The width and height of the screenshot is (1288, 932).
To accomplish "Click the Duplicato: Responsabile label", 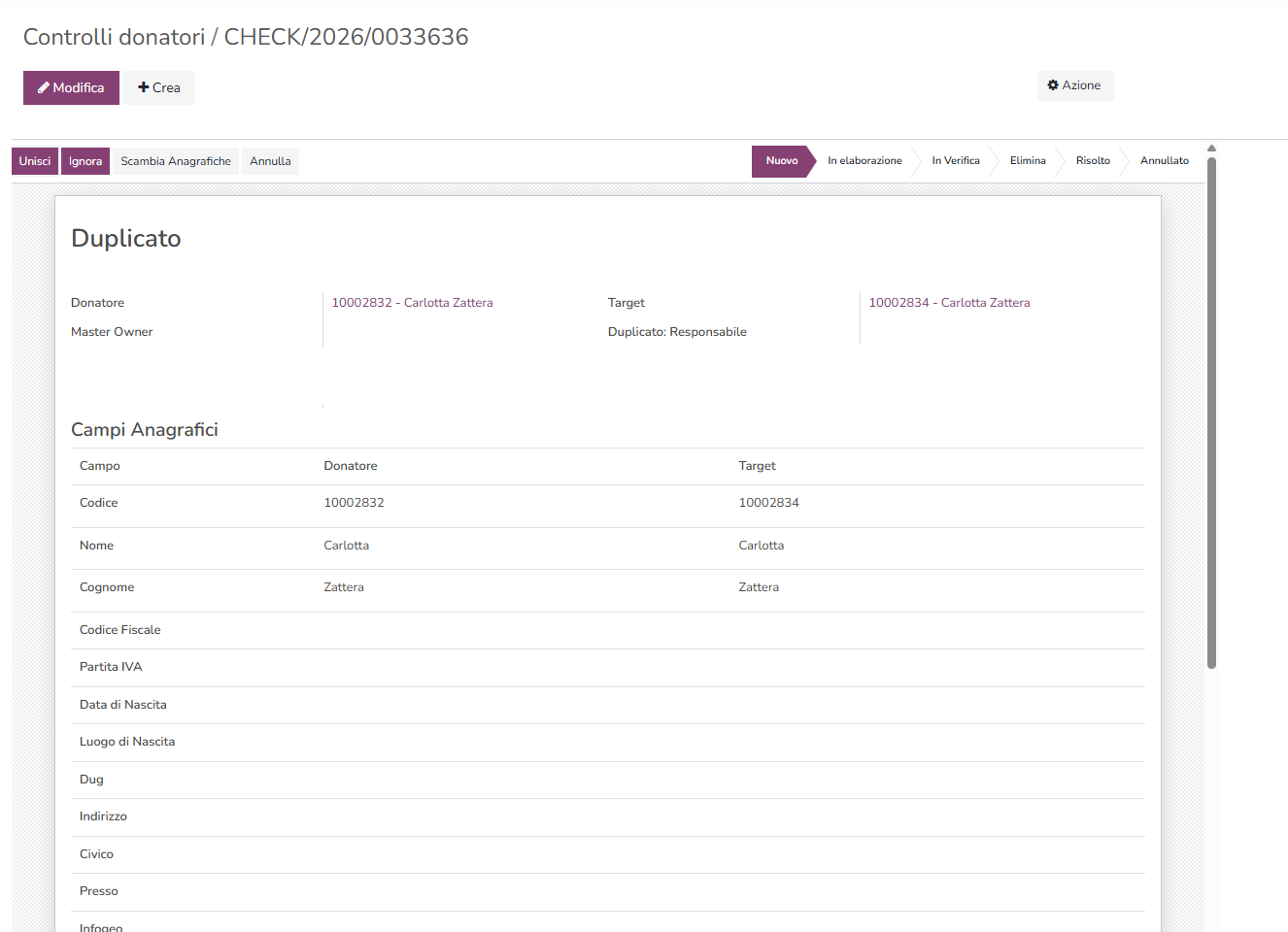I will [x=677, y=332].
